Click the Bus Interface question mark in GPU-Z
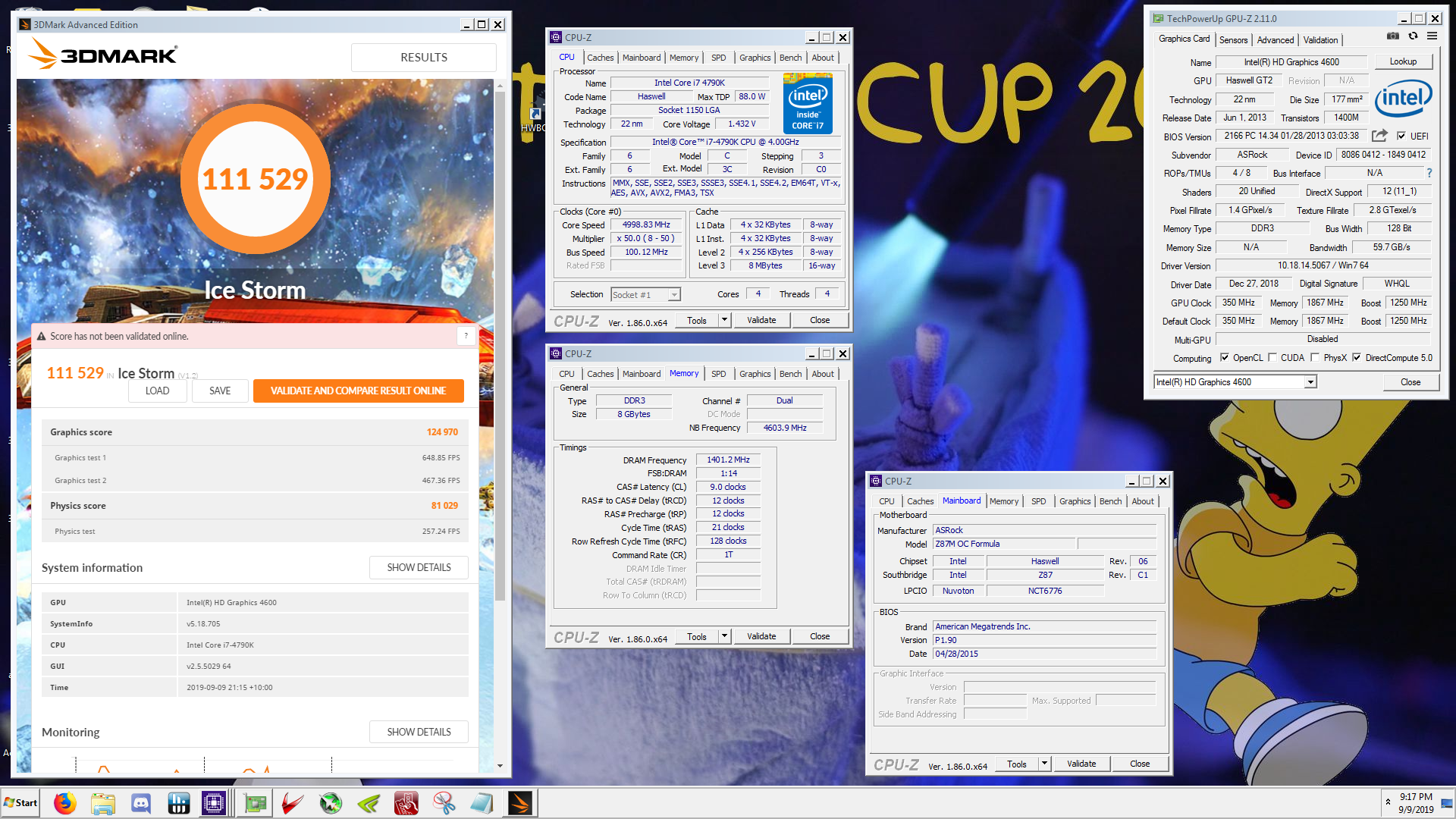Screen dimensions: 1456x819 (1429, 173)
